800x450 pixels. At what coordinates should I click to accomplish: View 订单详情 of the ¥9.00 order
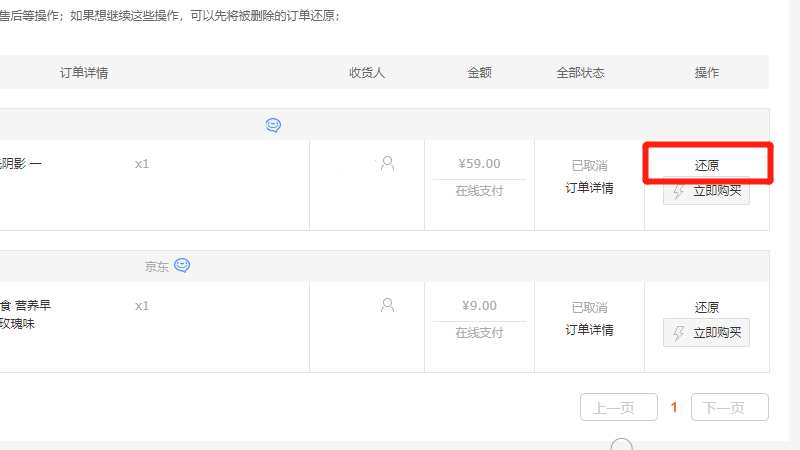[589, 330]
